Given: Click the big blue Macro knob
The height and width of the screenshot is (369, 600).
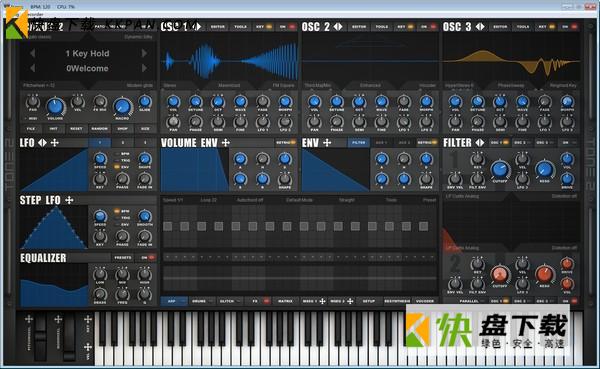Looking at the screenshot, I should pos(122,106).
